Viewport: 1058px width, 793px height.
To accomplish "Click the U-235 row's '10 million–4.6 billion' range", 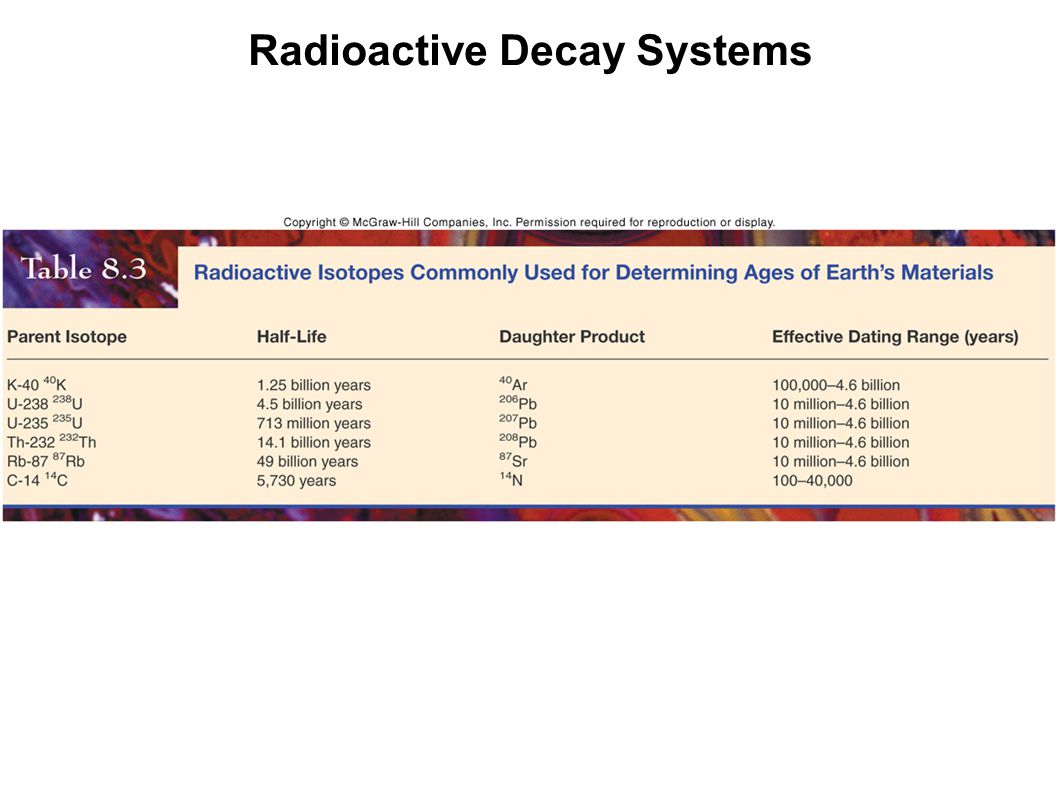I will click(841, 423).
